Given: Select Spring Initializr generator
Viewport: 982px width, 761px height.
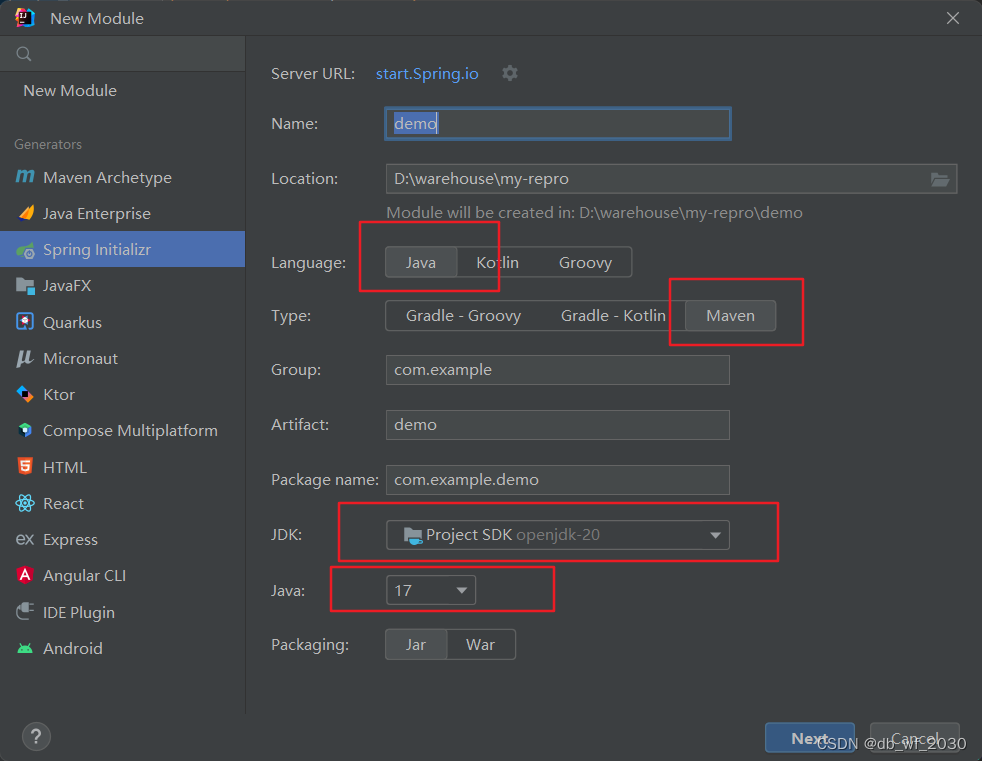Looking at the screenshot, I should tap(123, 249).
